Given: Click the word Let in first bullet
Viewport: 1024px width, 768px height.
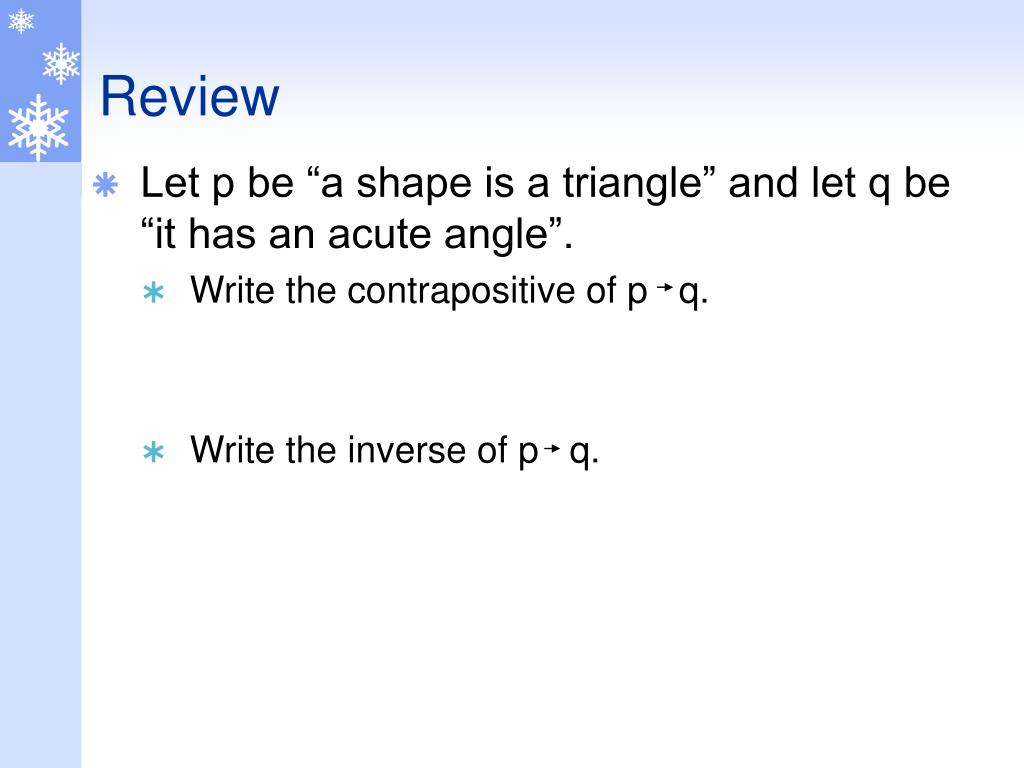Looking at the screenshot, I should click(170, 182).
